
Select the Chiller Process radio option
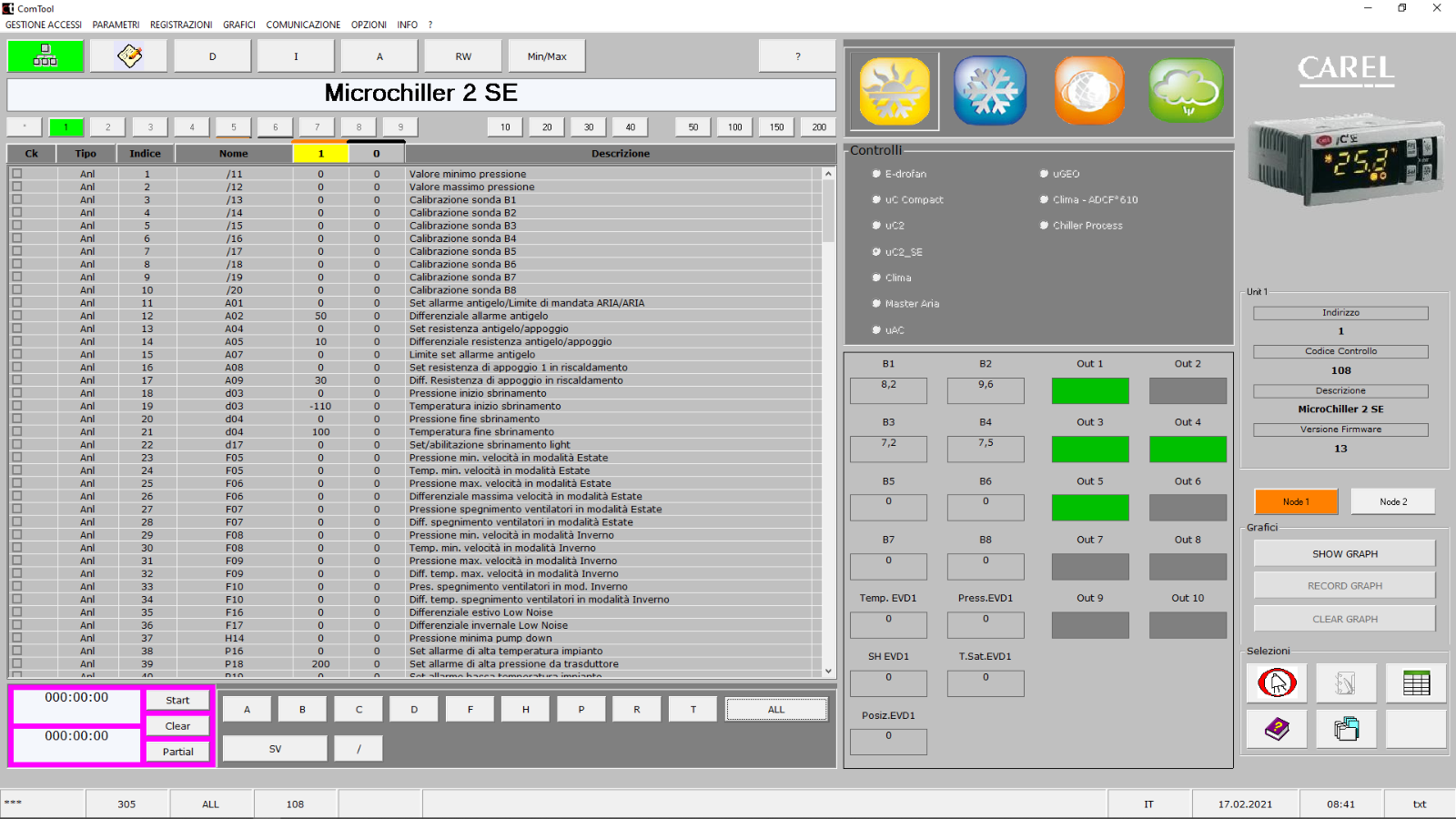(x=1045, y=226)
